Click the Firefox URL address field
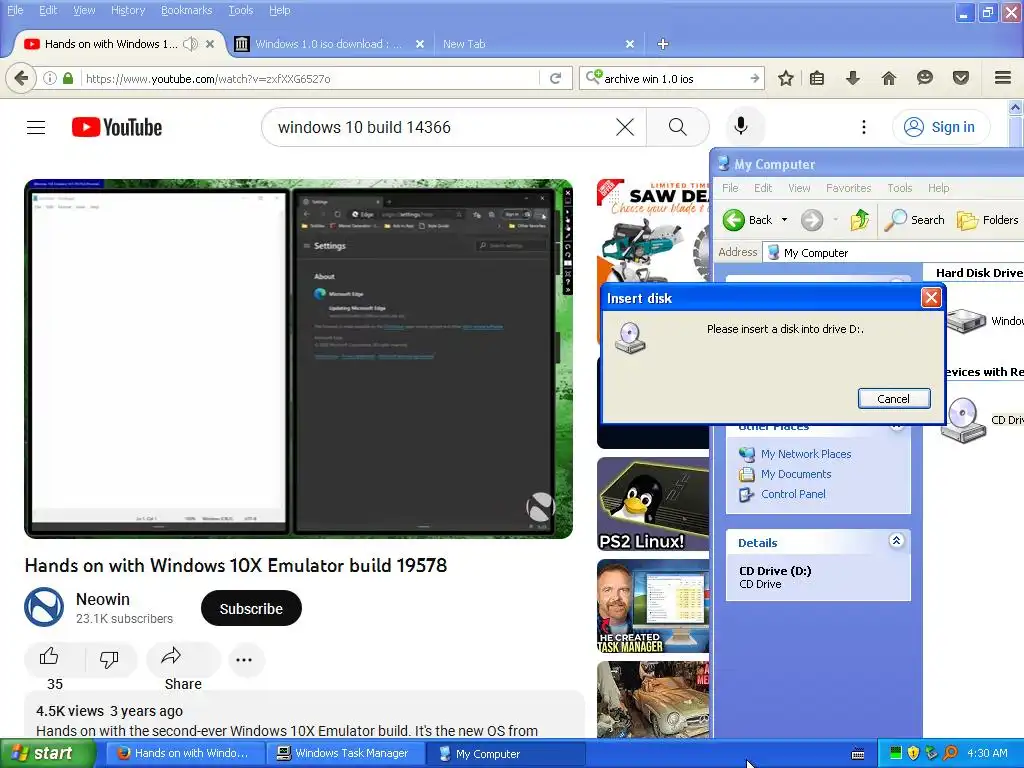 310,78
